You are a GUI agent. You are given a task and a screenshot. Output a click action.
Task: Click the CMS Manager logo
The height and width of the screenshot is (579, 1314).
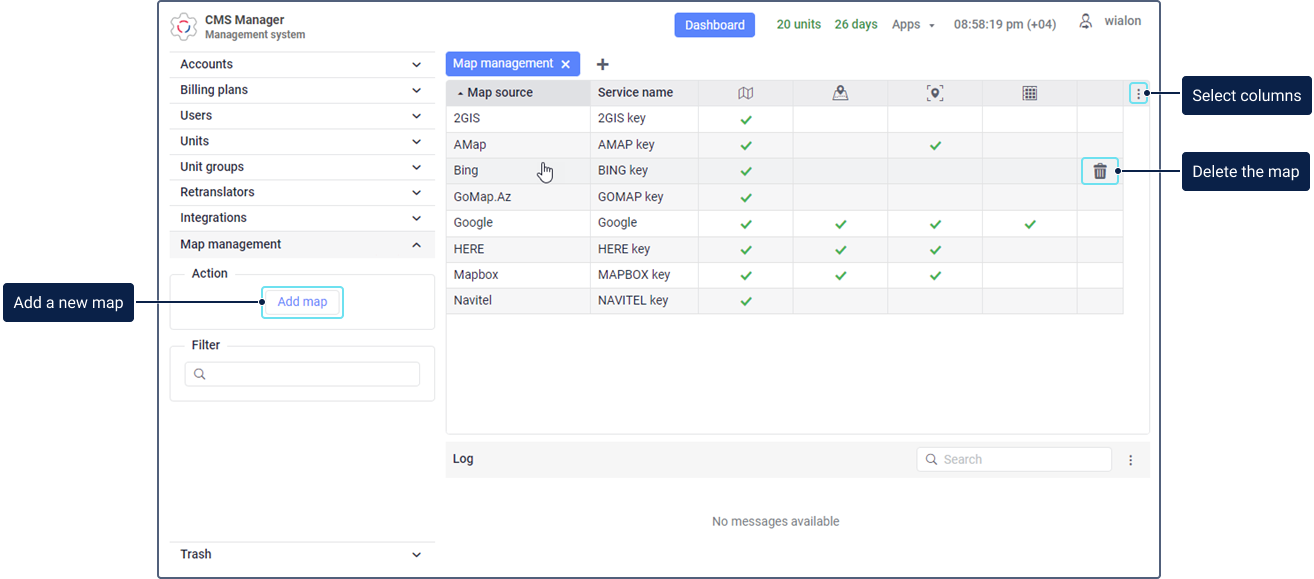click(x=184, y=27)
